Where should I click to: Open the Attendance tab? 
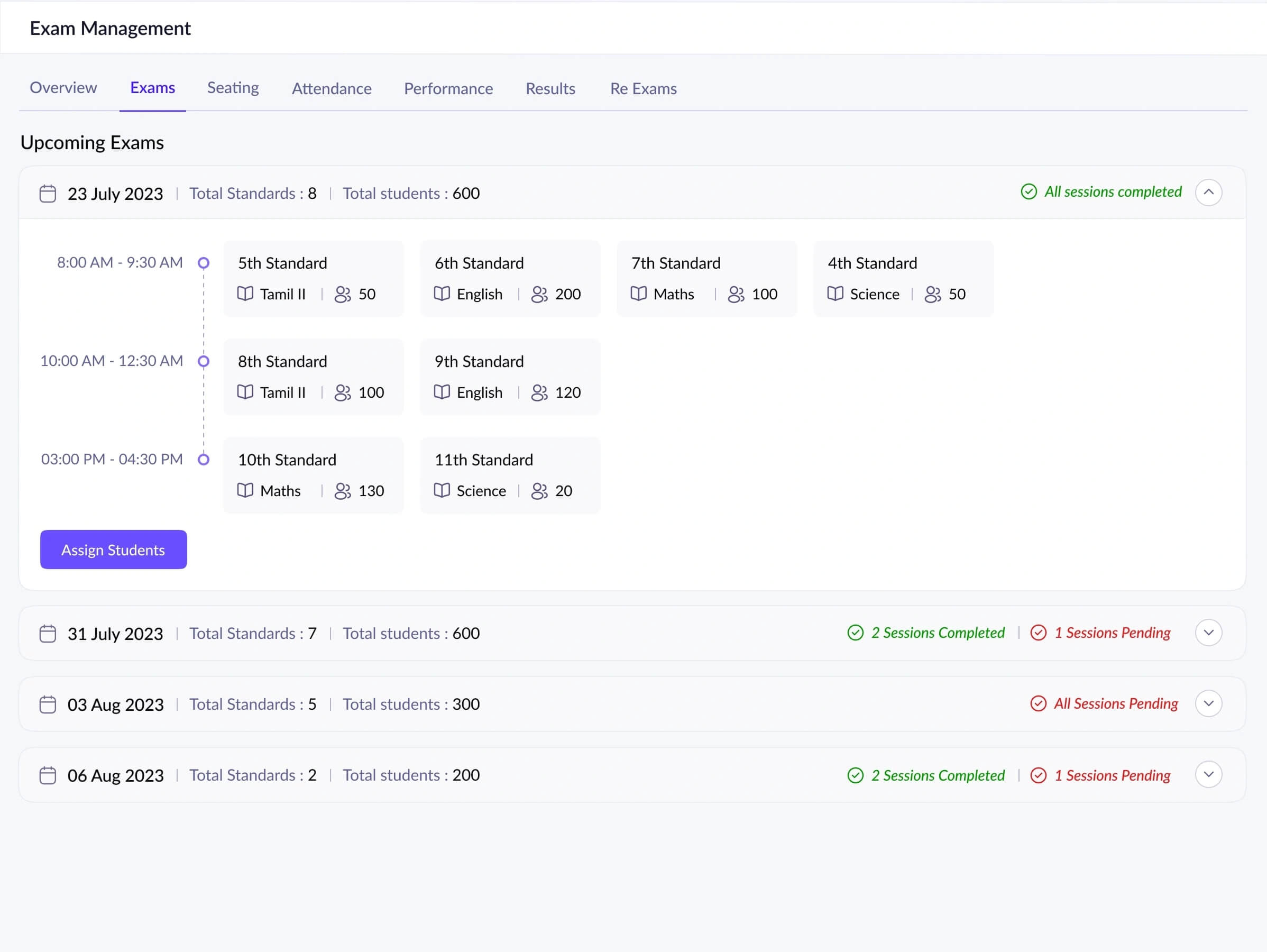(x=332, y=88)
